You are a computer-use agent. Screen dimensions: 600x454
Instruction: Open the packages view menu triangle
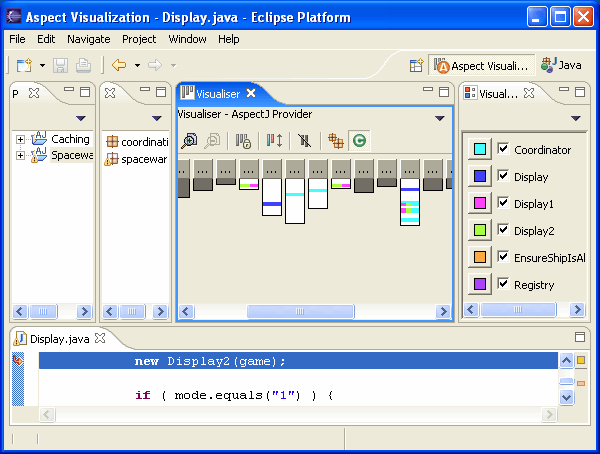[157, 118]
